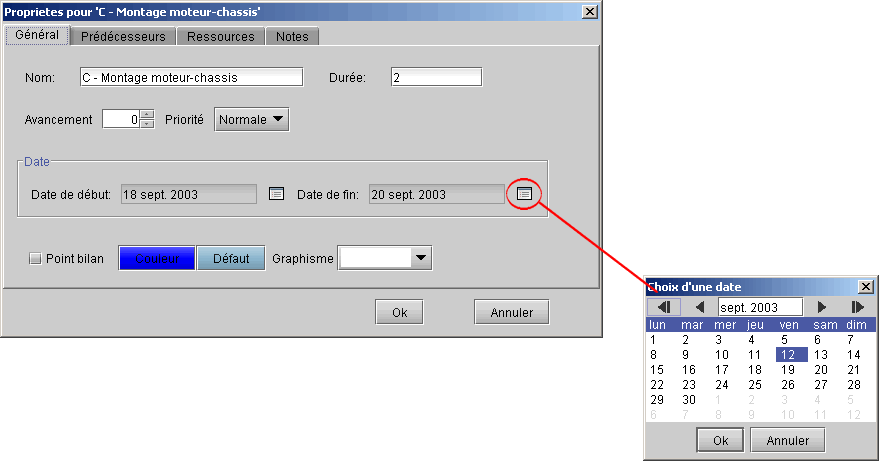Click Annuler in the date chooser

(x=787, y=439)
